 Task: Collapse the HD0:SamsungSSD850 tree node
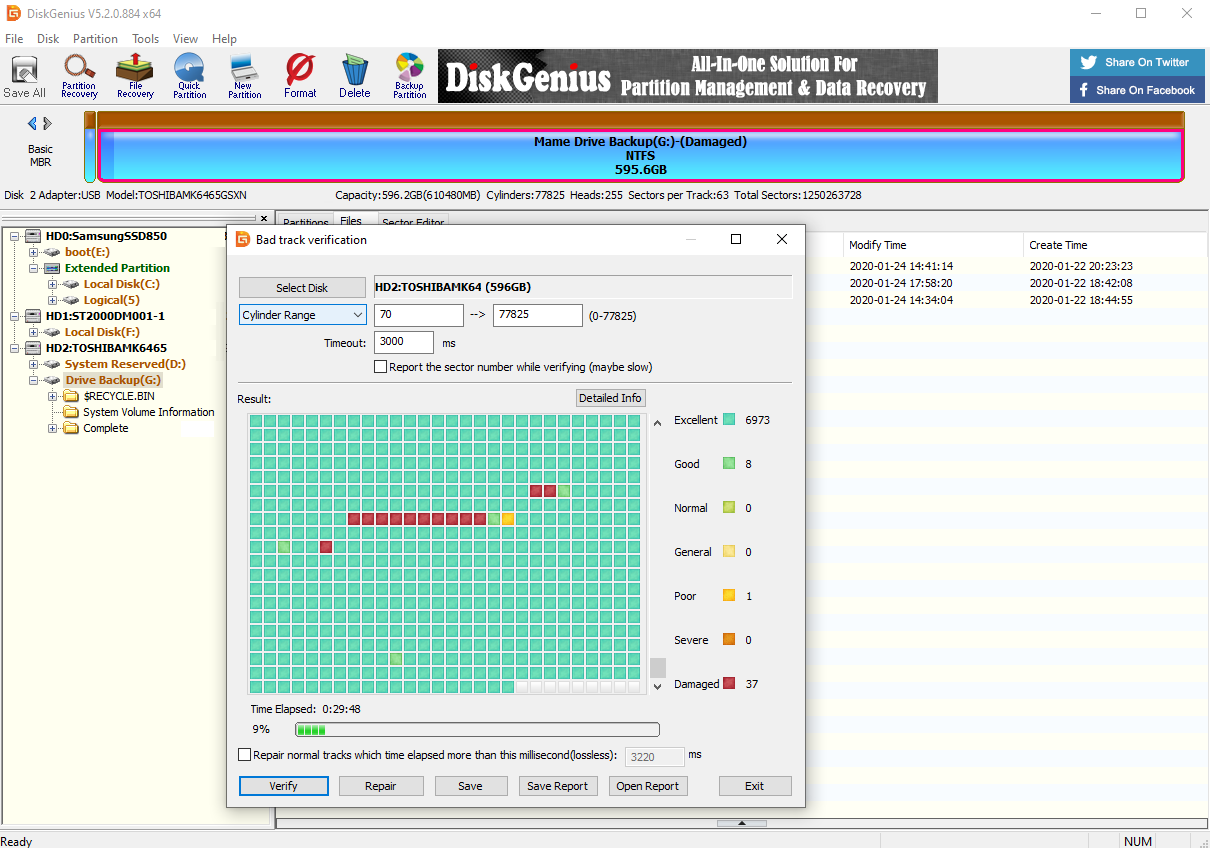click(15, 236)
